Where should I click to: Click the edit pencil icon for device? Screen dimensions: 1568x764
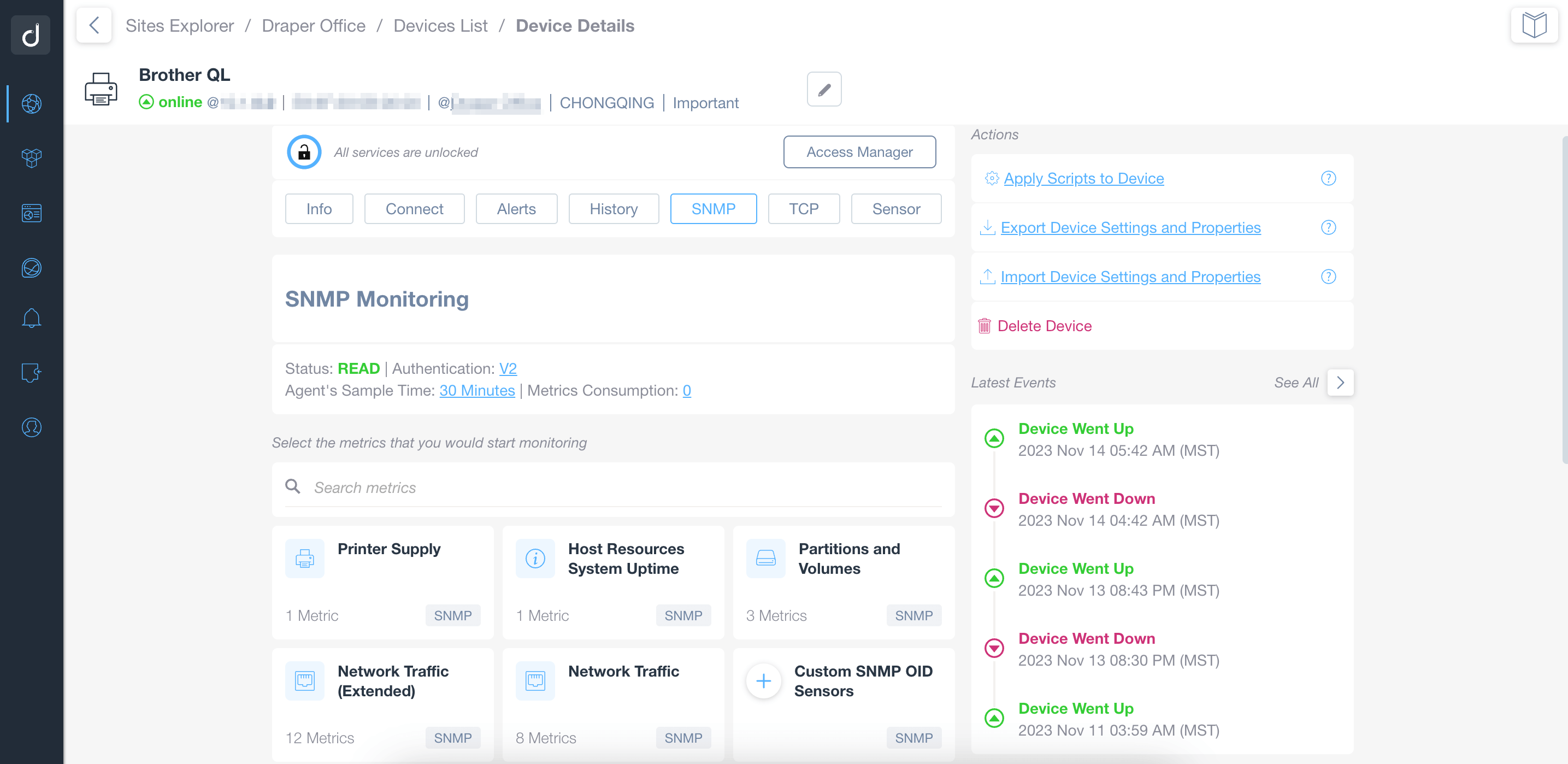824,90
